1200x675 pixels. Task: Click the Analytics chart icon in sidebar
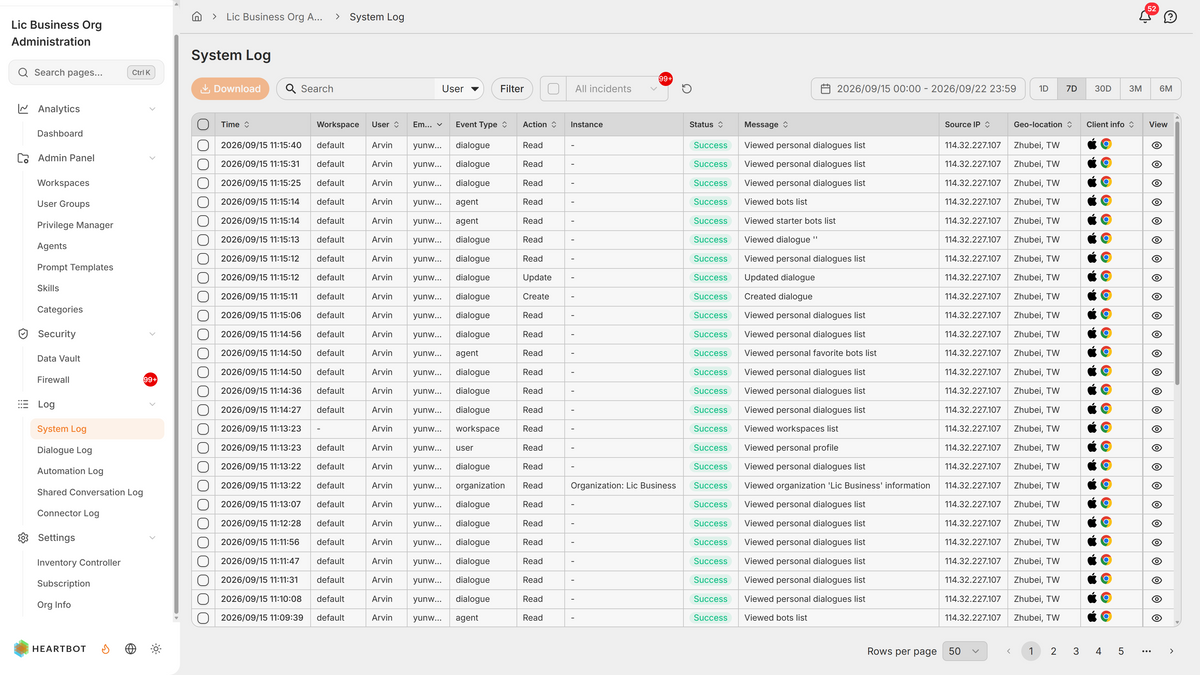(x=23, y=109)
